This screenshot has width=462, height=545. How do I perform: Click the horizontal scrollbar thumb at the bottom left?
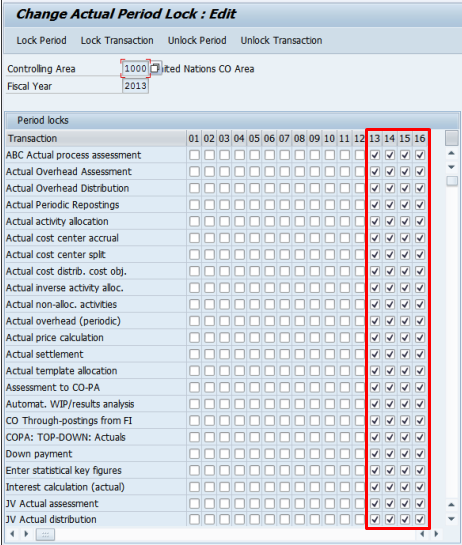(46, 535)
